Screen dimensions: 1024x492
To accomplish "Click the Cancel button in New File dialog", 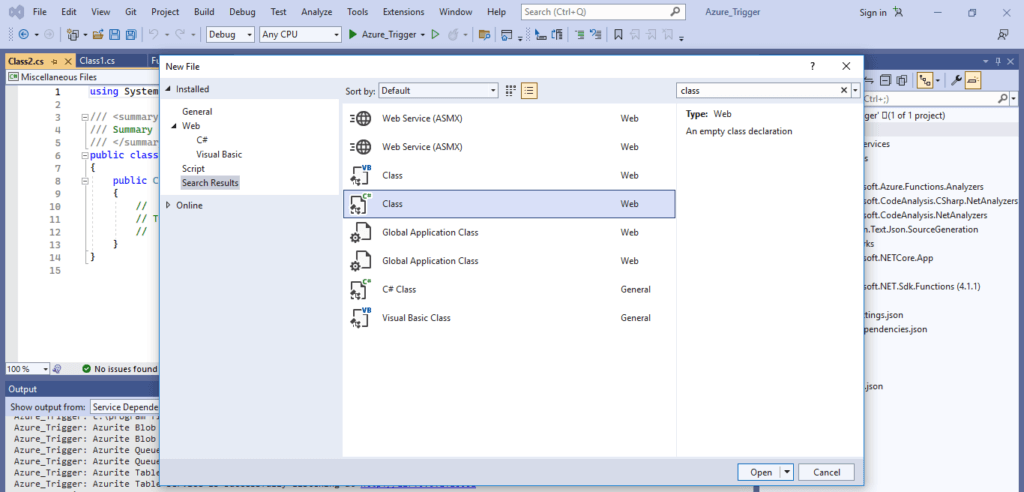I will 825,472.
